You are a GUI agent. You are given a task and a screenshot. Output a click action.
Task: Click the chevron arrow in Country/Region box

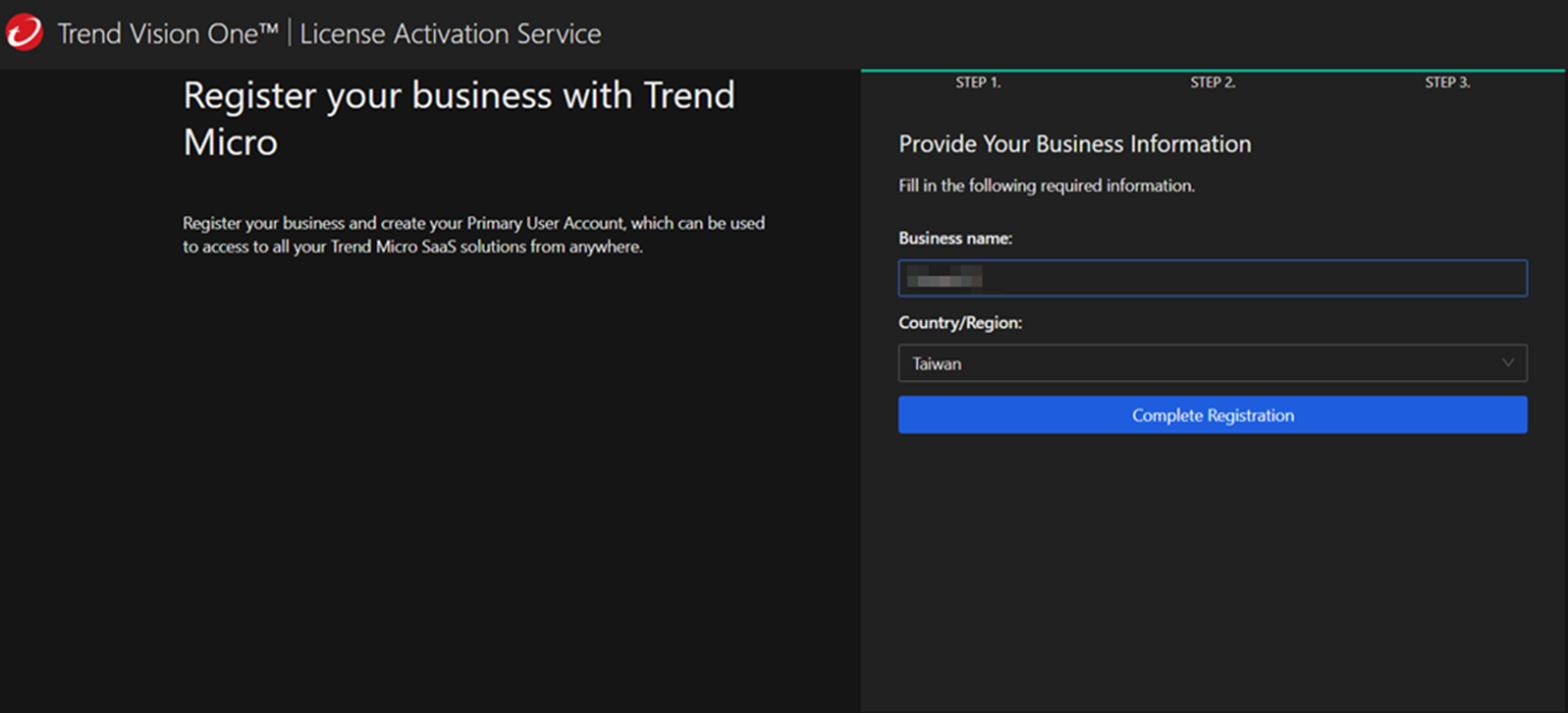[1507, 363]
